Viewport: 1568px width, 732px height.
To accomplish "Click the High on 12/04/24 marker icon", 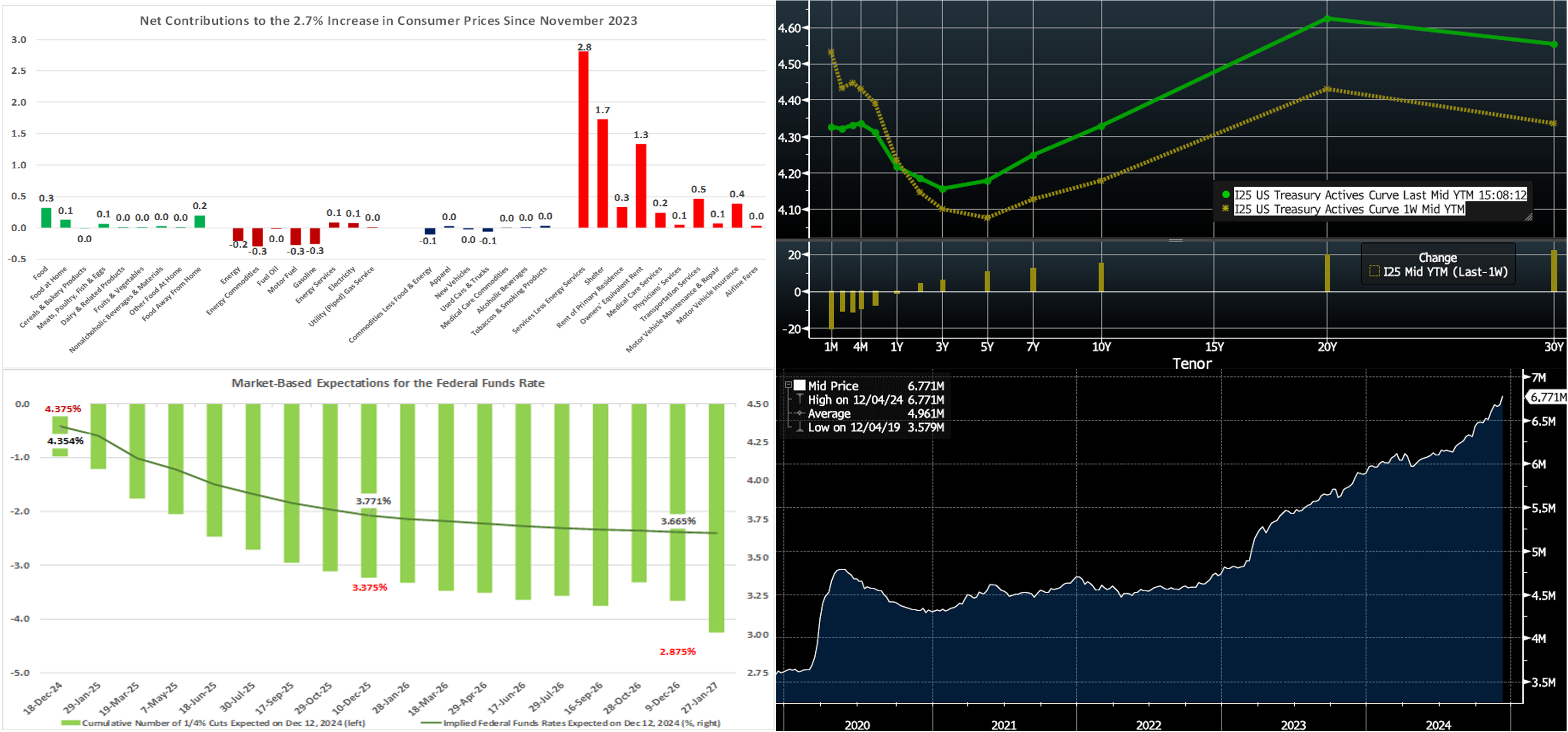I will click(x=799, y=399).
